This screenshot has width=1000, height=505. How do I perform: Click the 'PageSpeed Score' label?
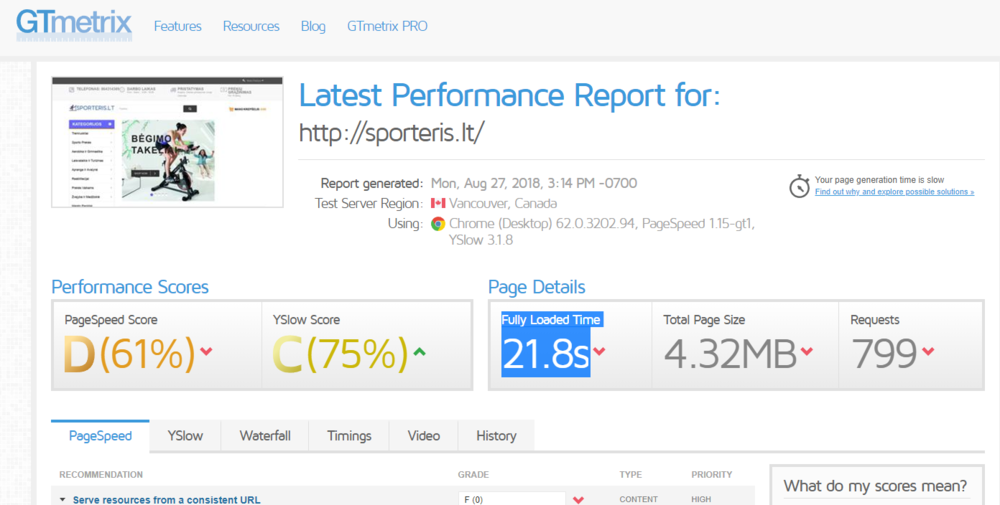111,320
